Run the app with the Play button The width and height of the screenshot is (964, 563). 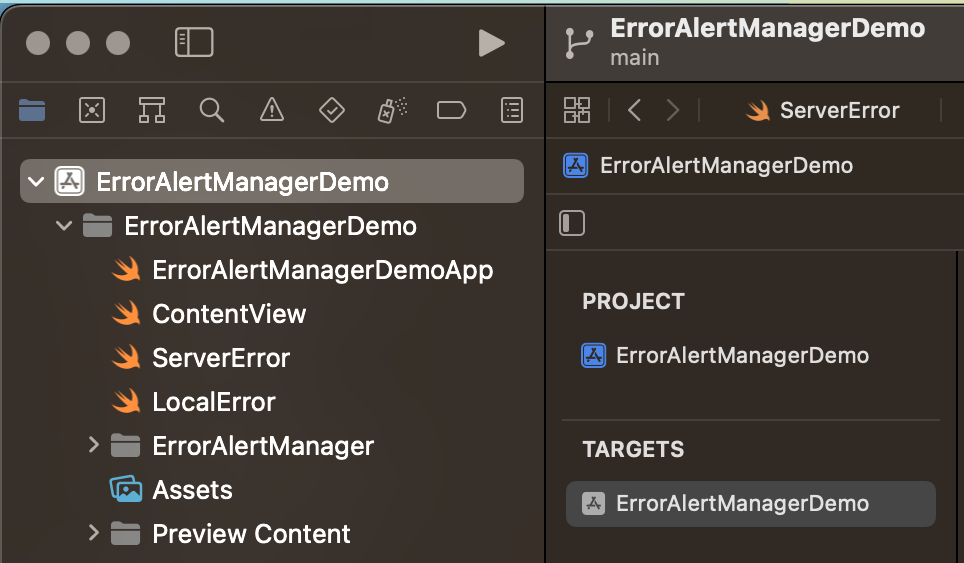point(491,42)
